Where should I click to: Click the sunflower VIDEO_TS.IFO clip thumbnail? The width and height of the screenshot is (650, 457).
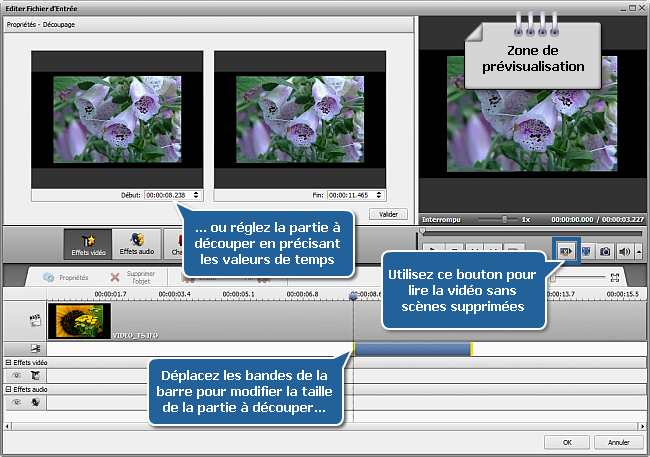pyautogui.click(x=79, y=321)
